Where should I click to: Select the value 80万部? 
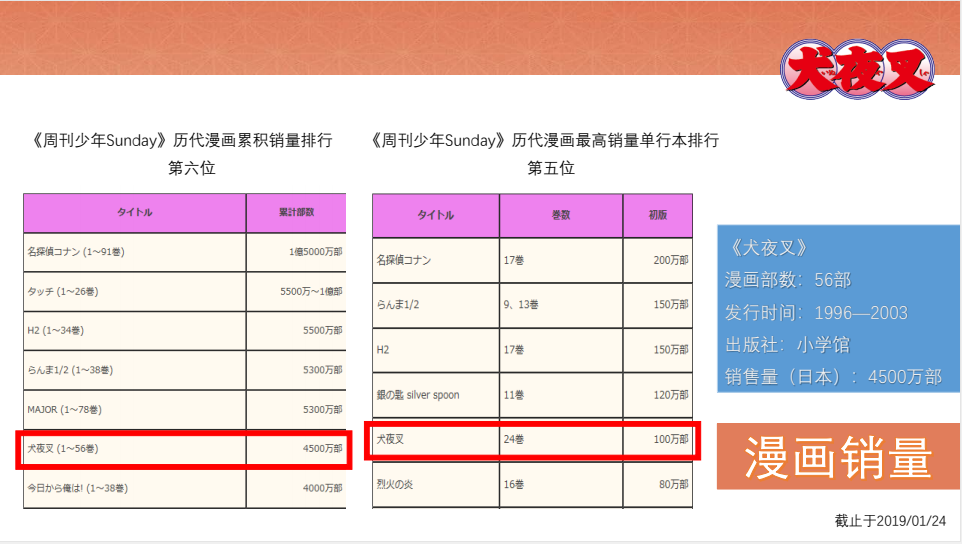click(674, 485)
